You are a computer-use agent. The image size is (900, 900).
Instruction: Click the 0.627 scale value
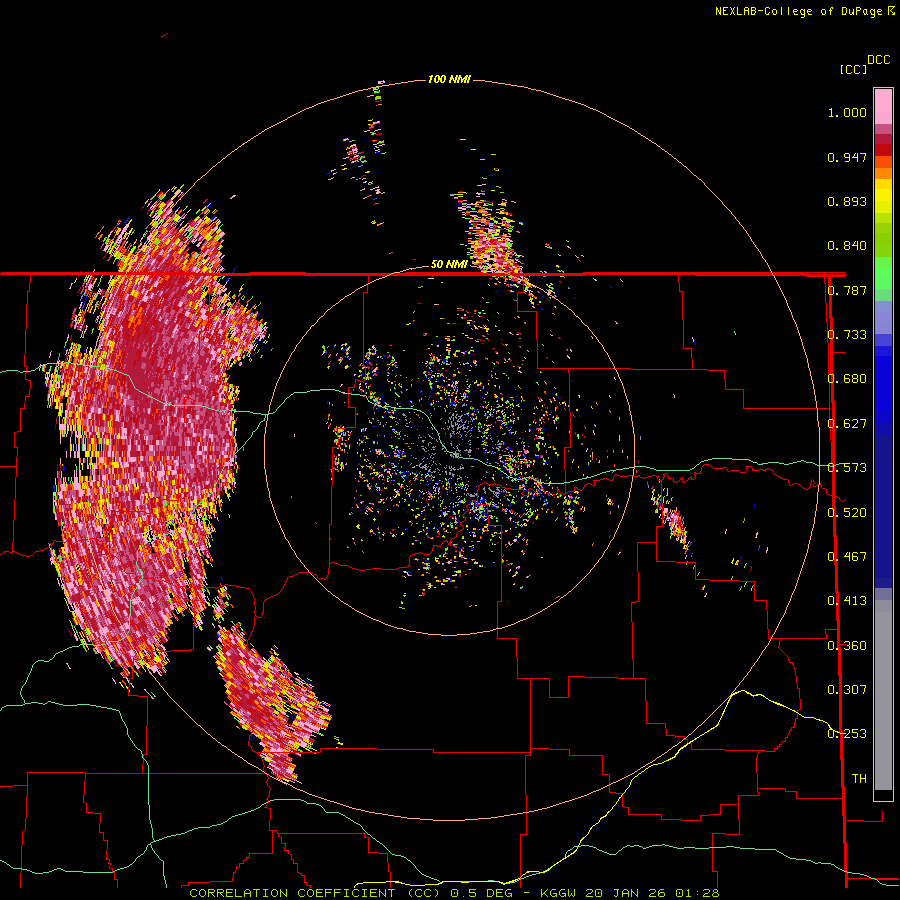click(x=847, y=424)
